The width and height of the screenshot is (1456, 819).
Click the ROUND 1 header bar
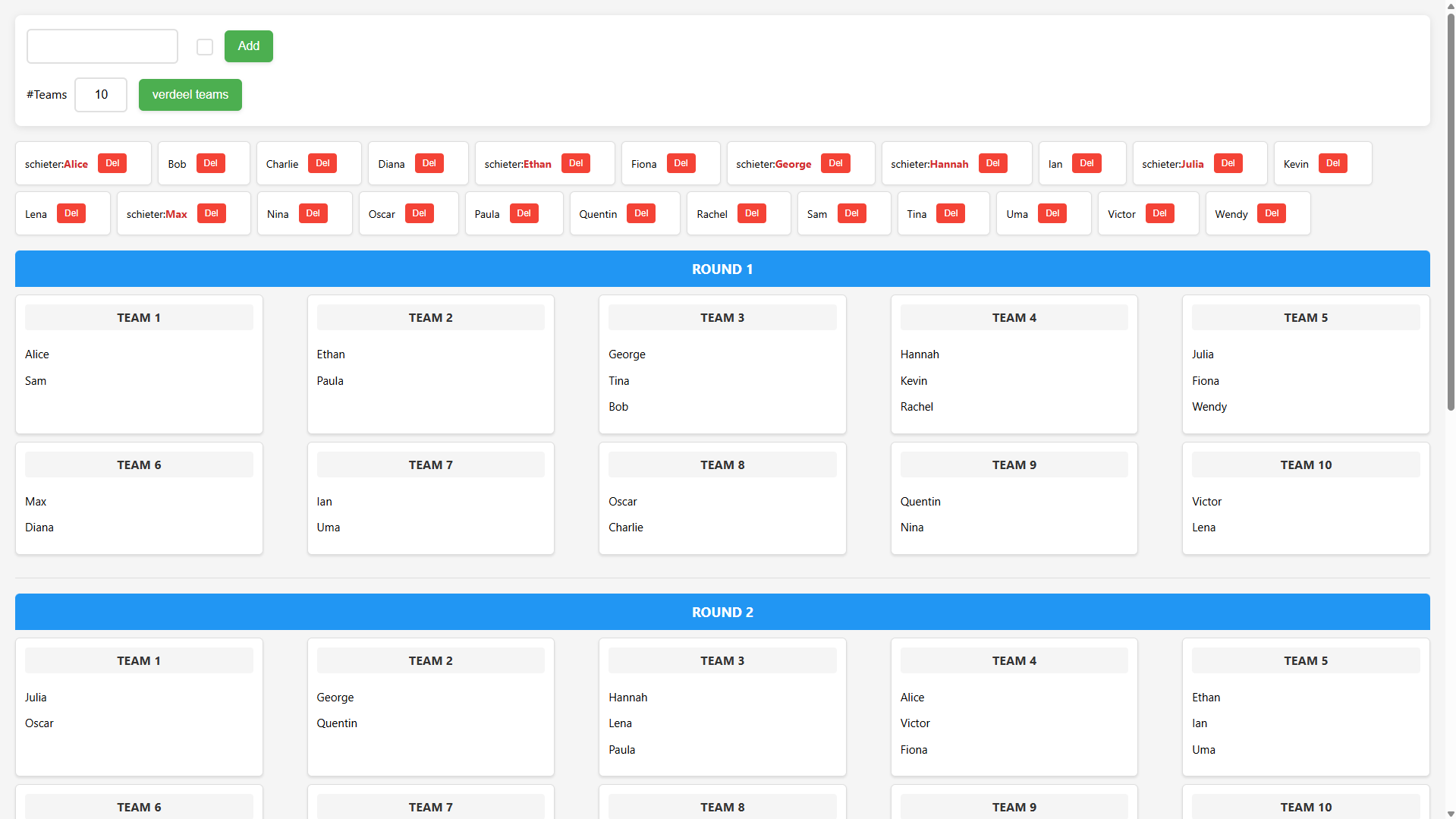point(722,269)
